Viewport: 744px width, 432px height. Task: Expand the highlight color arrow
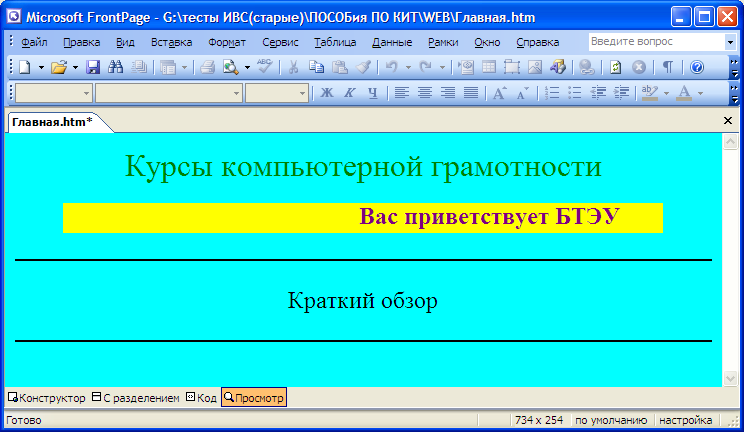click(666, 93)
